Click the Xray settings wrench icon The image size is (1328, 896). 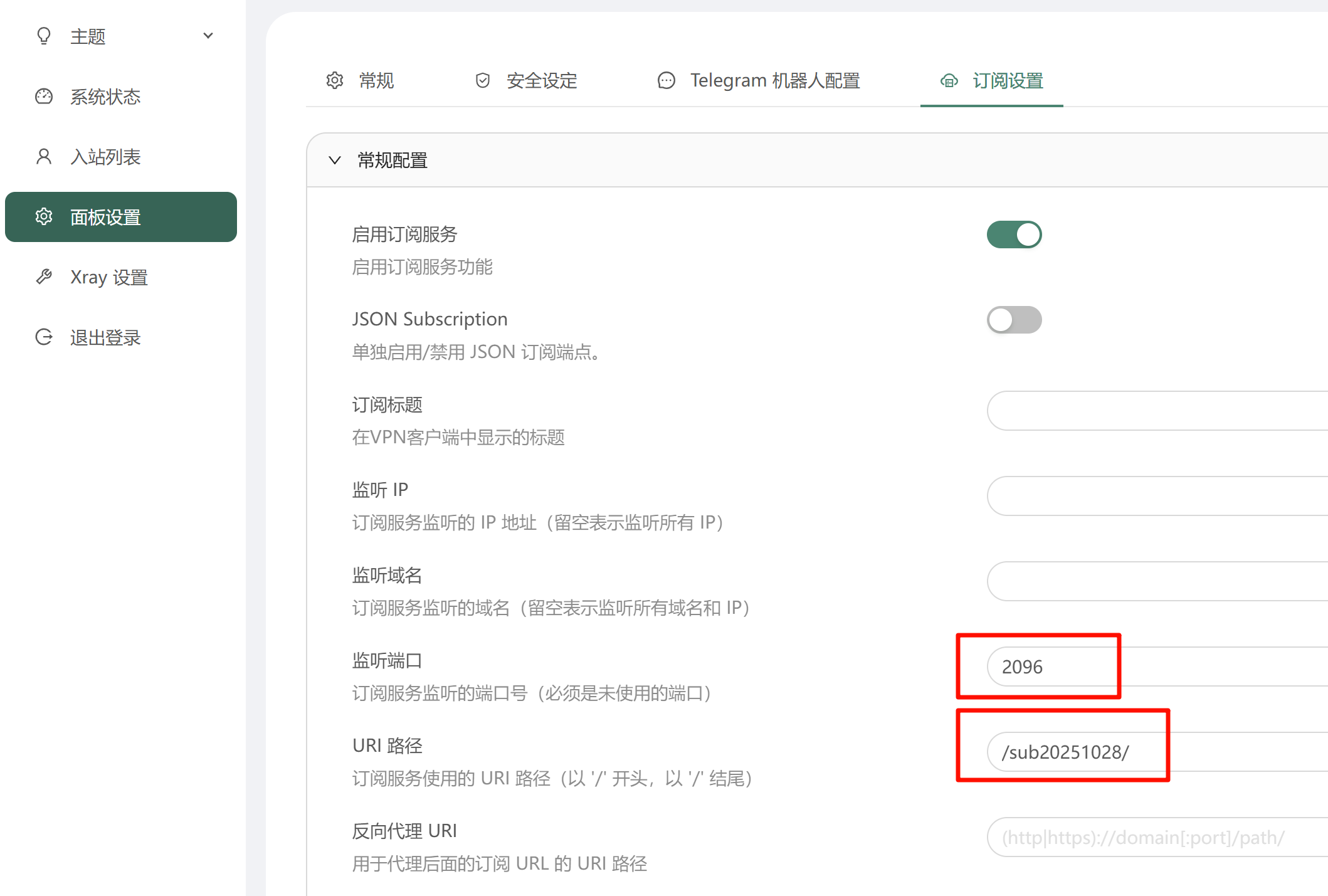(44, 277)
